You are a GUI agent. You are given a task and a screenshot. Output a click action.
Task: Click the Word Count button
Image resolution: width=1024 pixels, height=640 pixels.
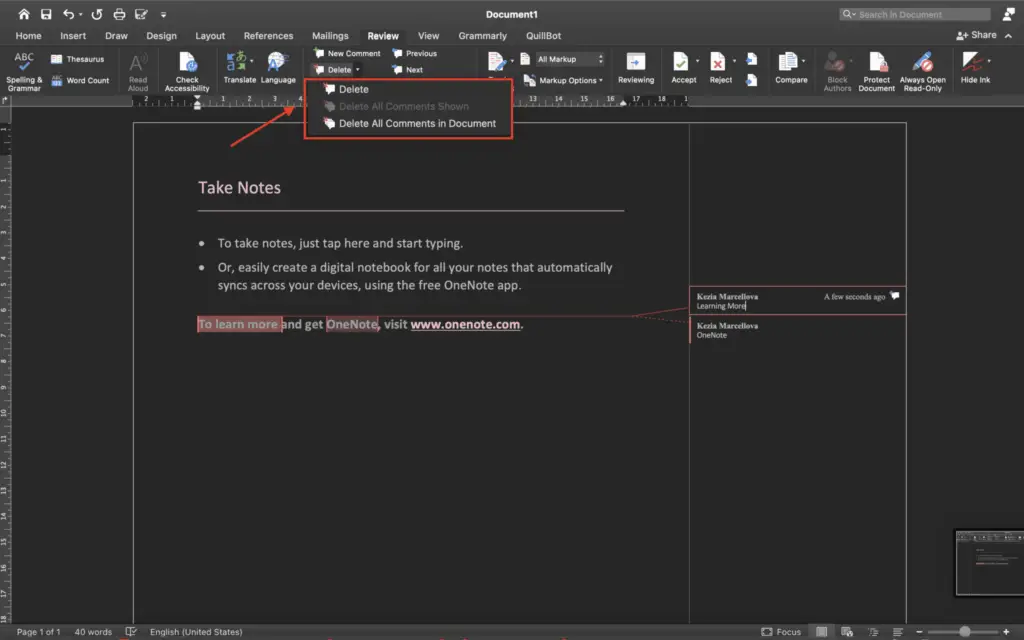81,80
